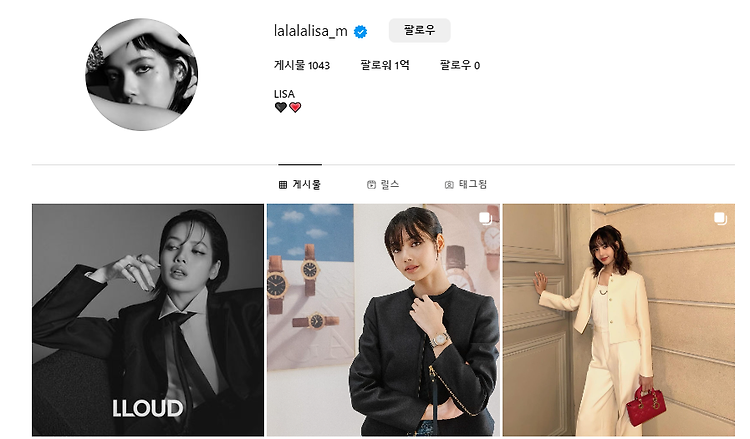The image size is (750, 439).
Task: Open the 팔로워 1억 followers list
Action: point(385,65)
